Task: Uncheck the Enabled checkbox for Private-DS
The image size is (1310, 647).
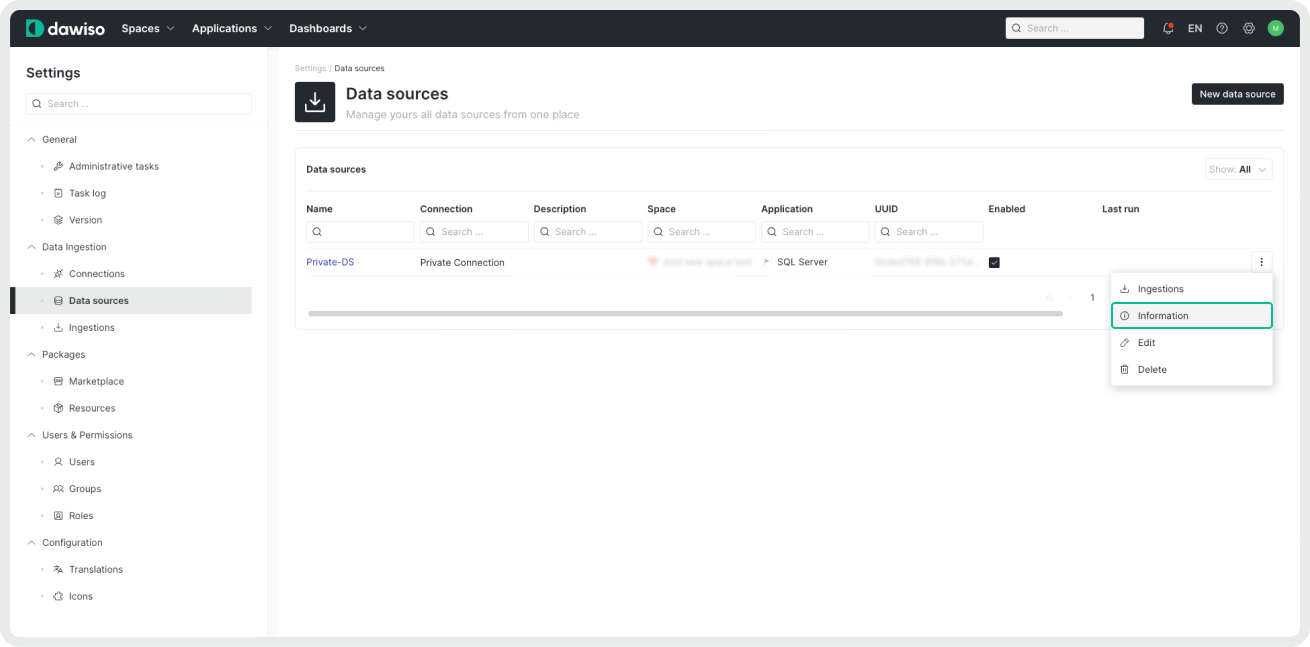Action: pos(994,262)
